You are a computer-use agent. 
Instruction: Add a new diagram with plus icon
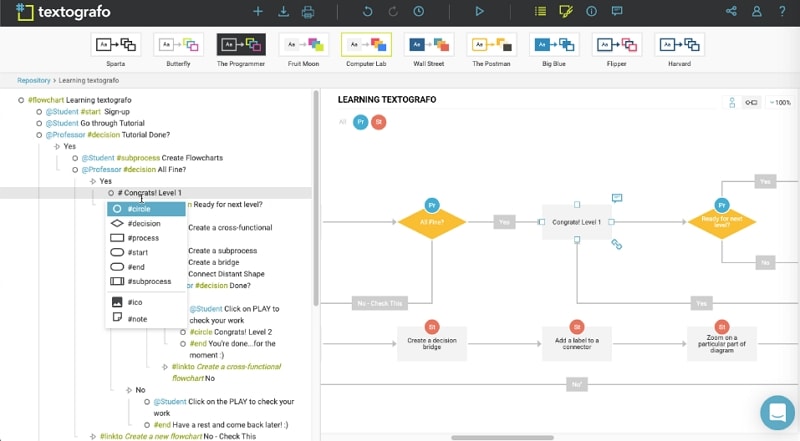point(258,11)
